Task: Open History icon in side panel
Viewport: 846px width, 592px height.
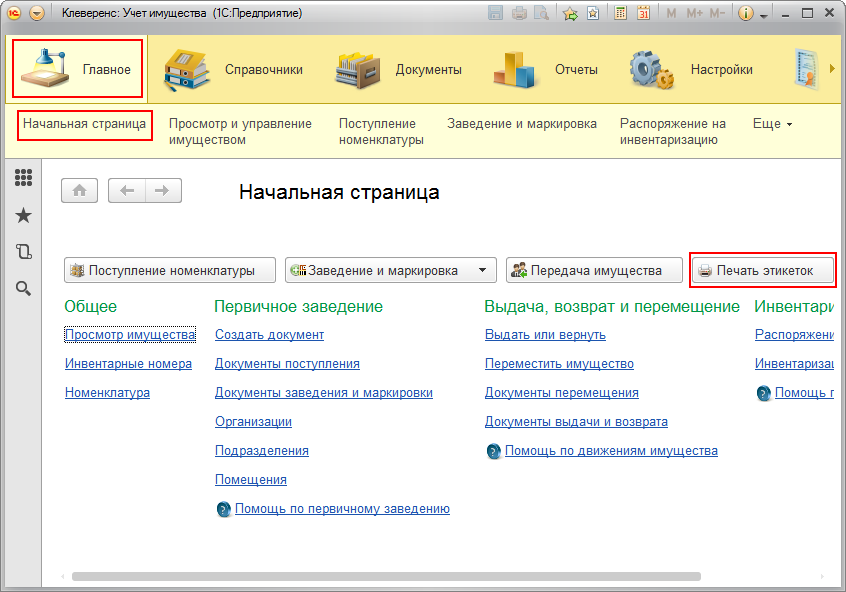Action: coord(23,251)
